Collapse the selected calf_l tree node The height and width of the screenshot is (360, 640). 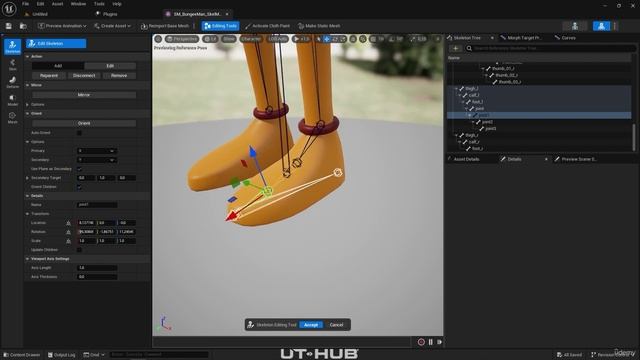pyautogui.click(x=460, y=95)
